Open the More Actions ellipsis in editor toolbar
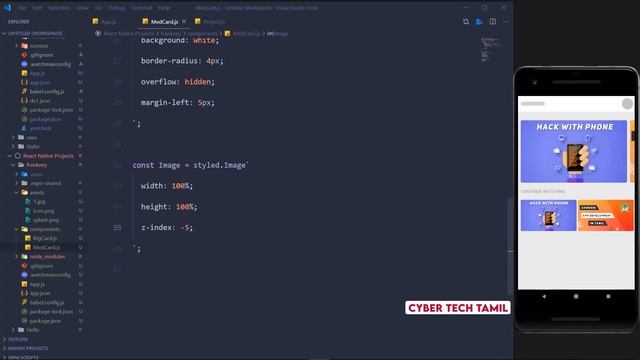The image size is (640, 360). (506, 22)
